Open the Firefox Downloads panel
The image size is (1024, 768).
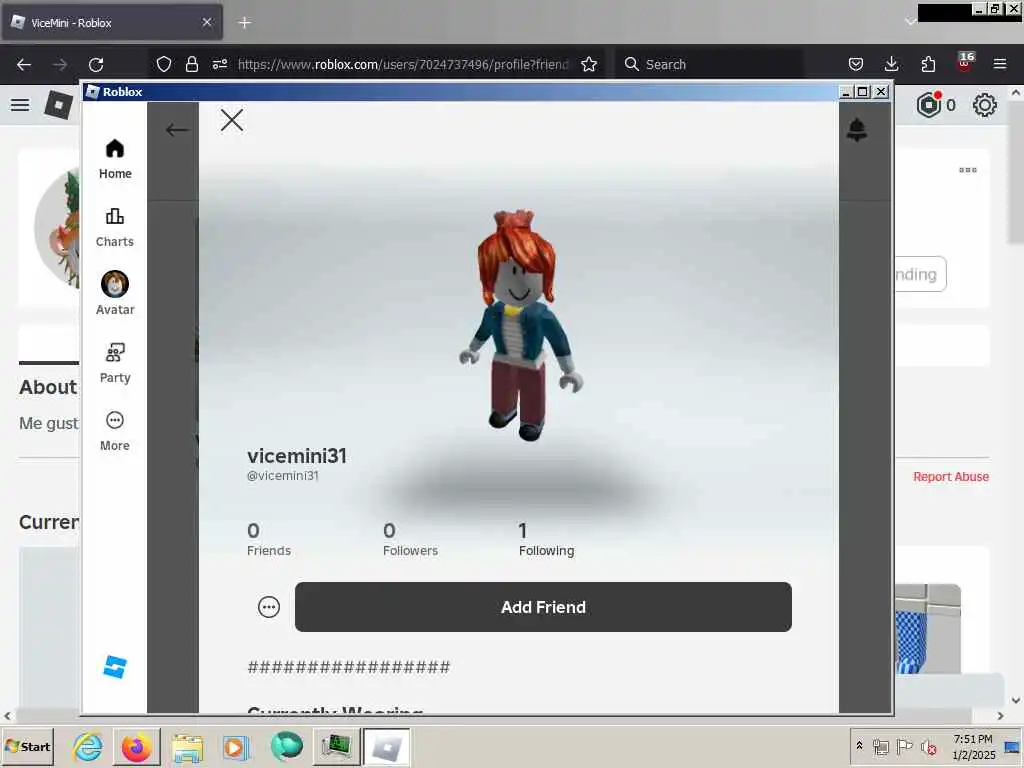891,64
